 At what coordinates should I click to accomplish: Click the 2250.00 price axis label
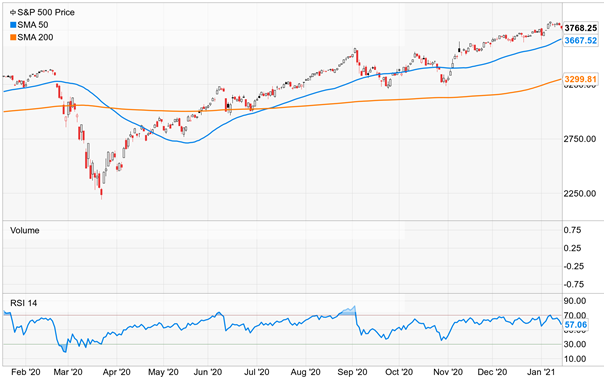click(x=580, y=193)
